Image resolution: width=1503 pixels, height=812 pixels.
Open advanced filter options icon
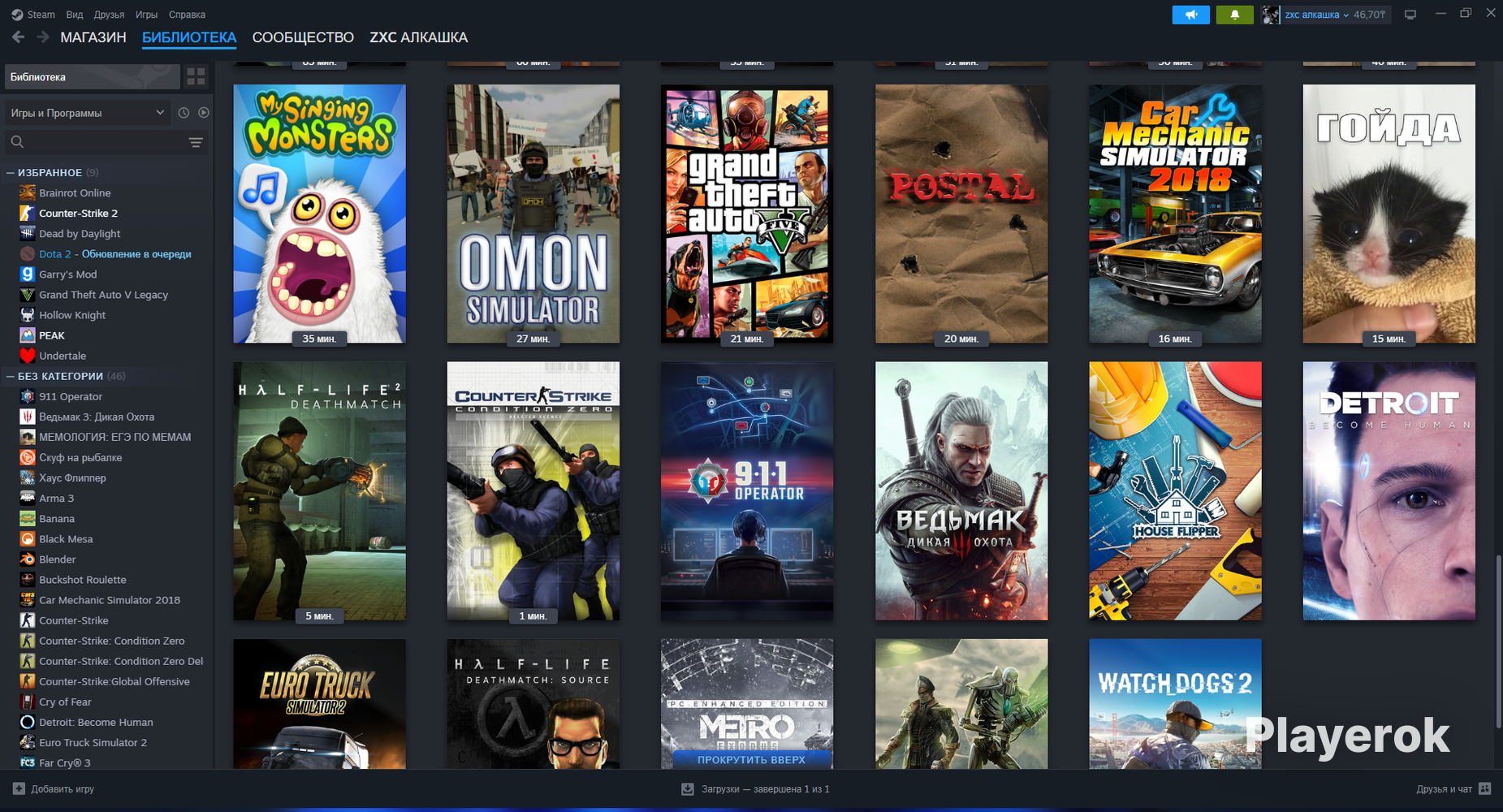[196, 142]
